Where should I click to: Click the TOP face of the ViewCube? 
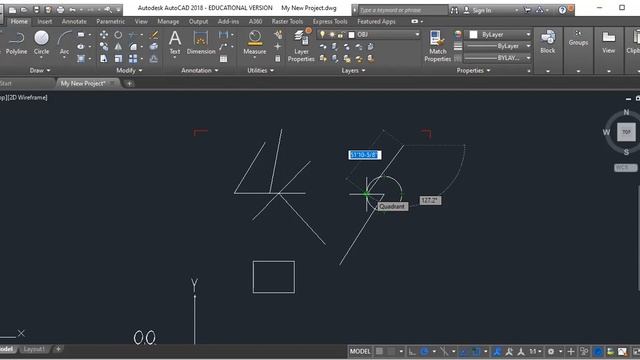(x=626, y=132)
